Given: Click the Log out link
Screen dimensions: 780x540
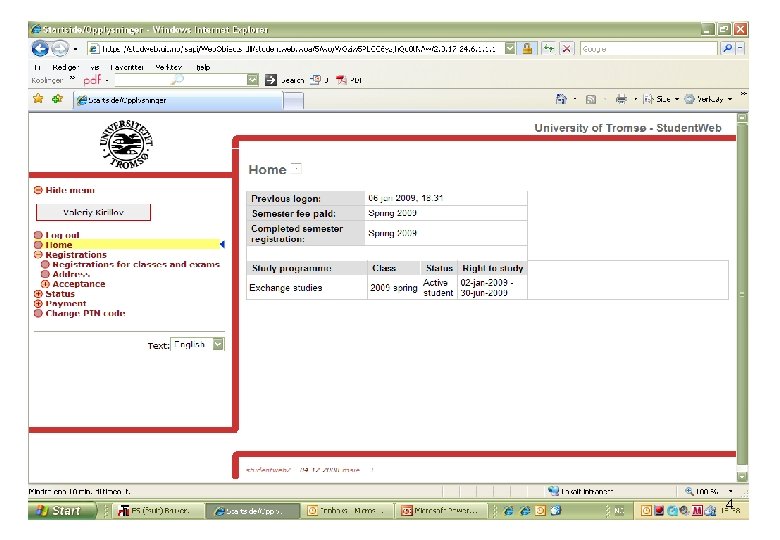Looking at the screenshot, I should click(x=62, y=235).
